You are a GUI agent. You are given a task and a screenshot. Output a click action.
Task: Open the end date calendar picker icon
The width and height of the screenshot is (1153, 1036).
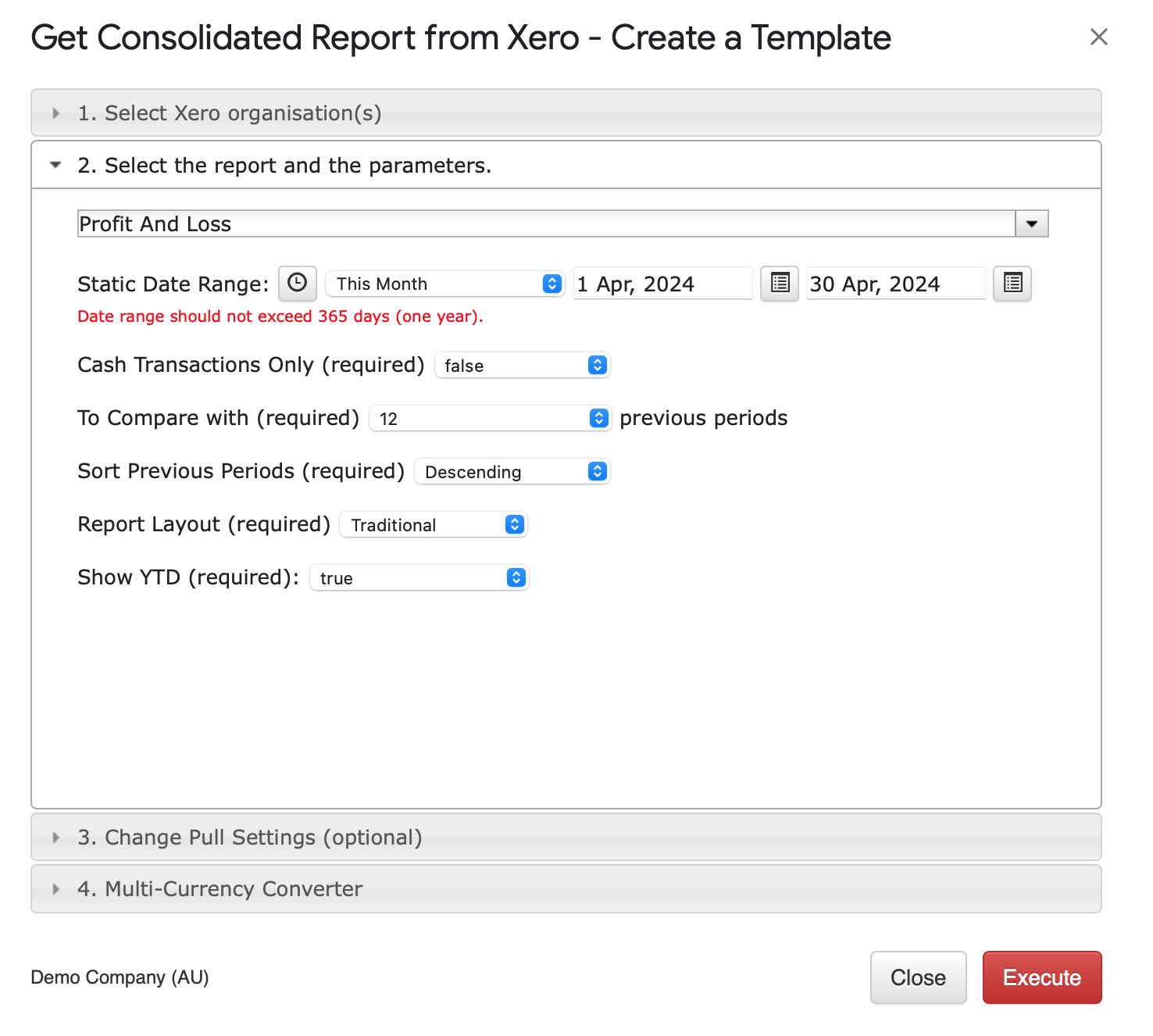coord(1012,283)
